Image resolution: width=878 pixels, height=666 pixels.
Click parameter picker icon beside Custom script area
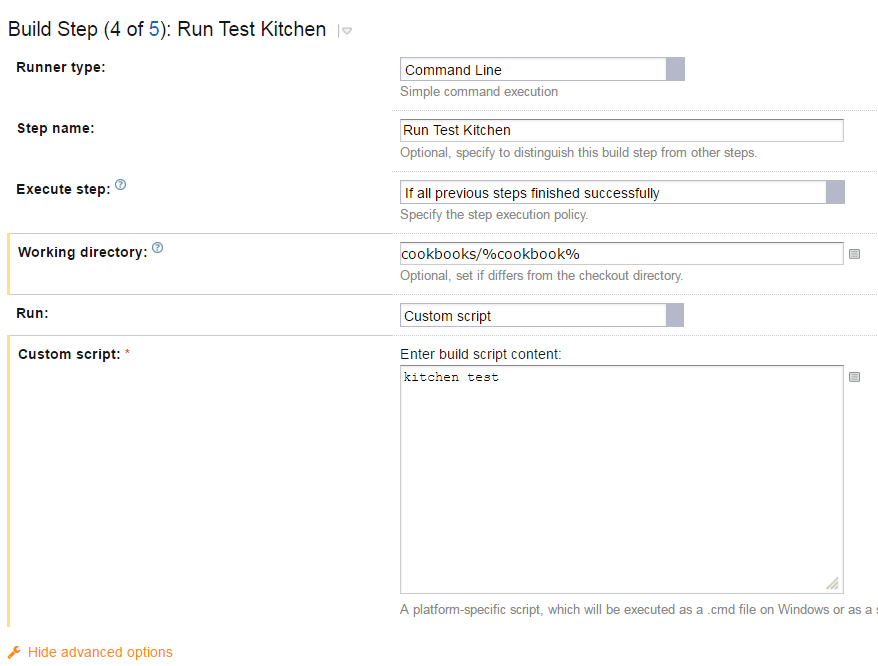[x=854, y=377]
